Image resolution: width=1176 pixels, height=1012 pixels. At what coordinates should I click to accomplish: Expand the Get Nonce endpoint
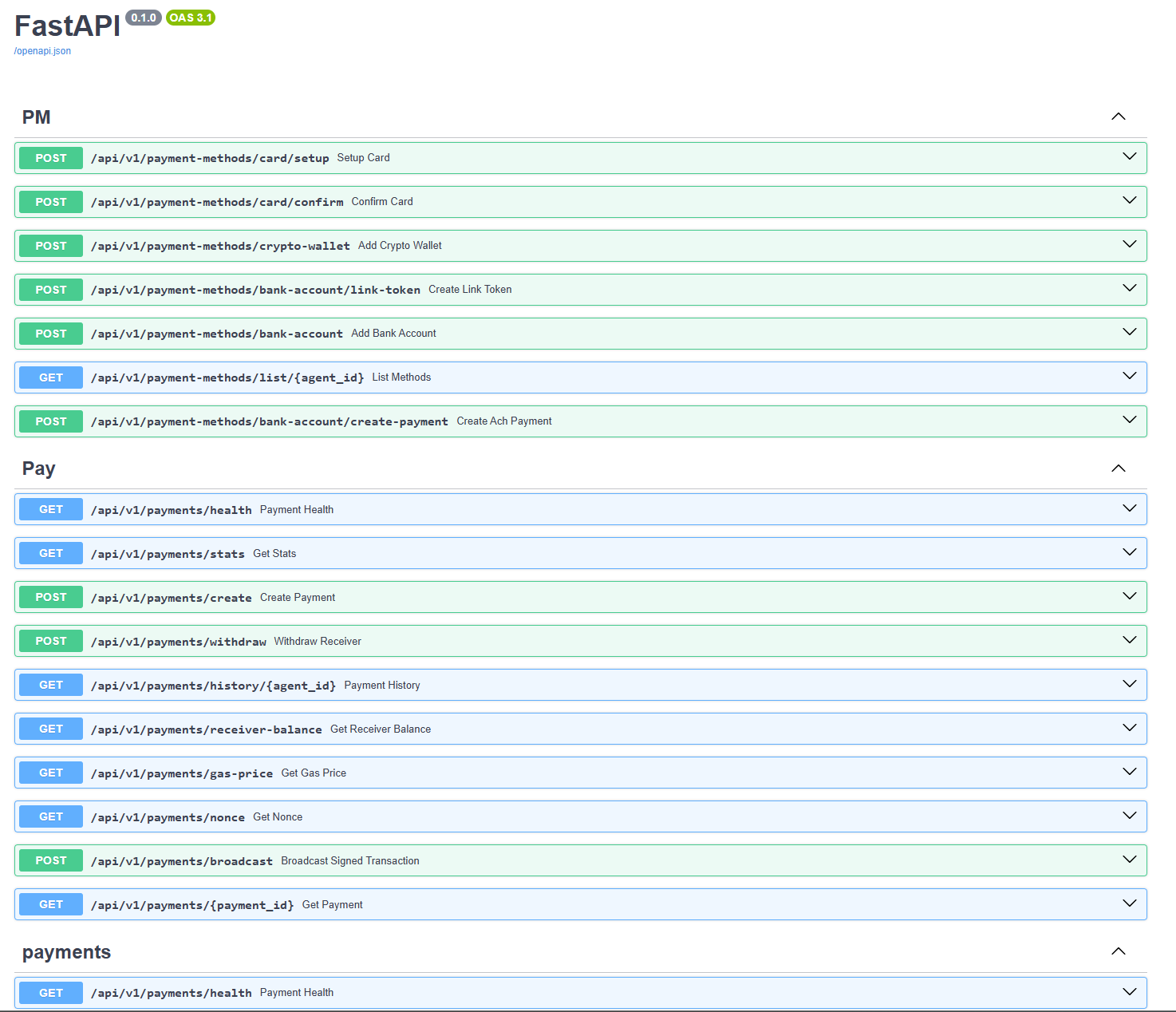(x=1128, y=816)
